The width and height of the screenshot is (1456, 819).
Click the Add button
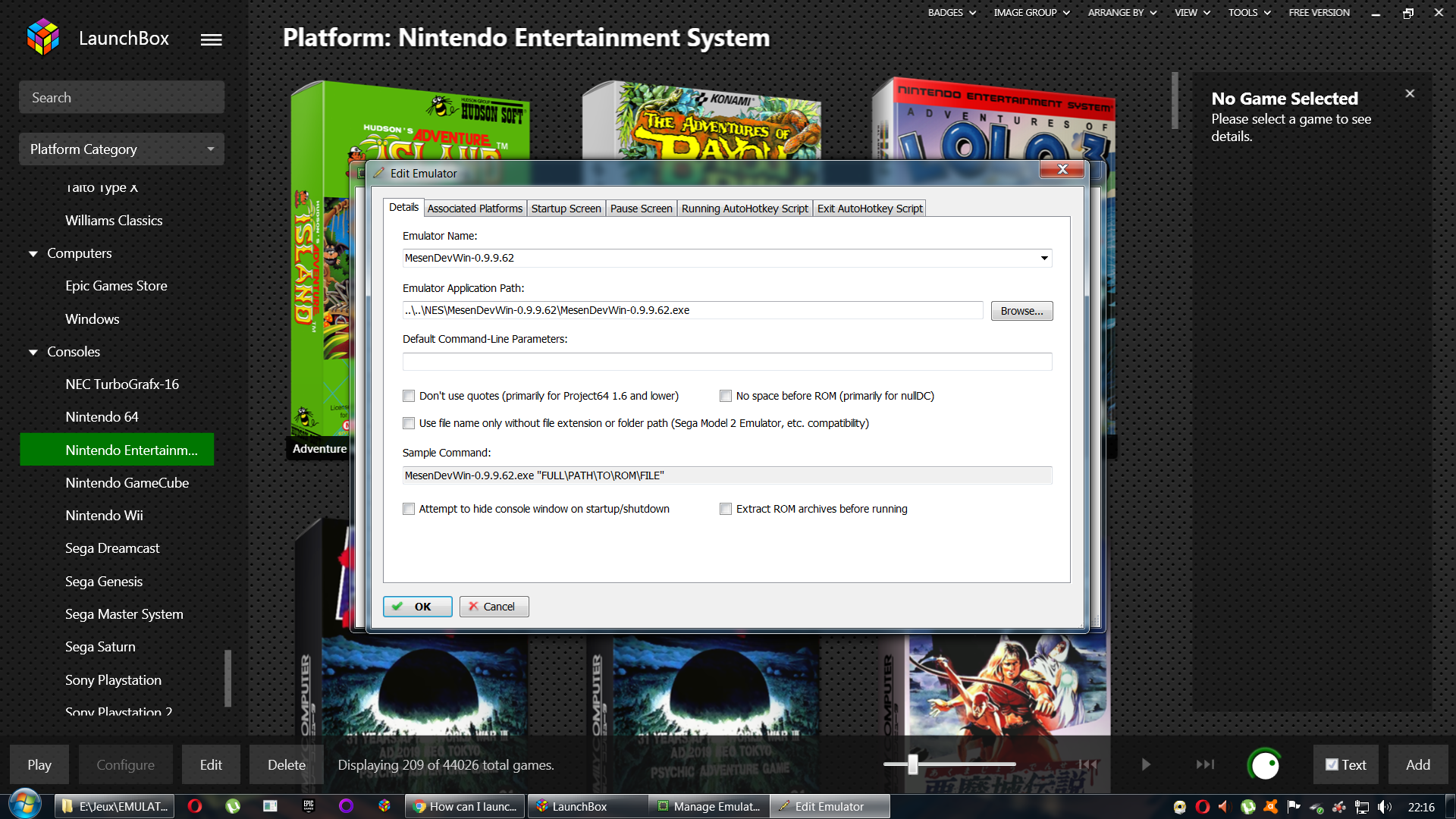click(x=1418, y=764)
